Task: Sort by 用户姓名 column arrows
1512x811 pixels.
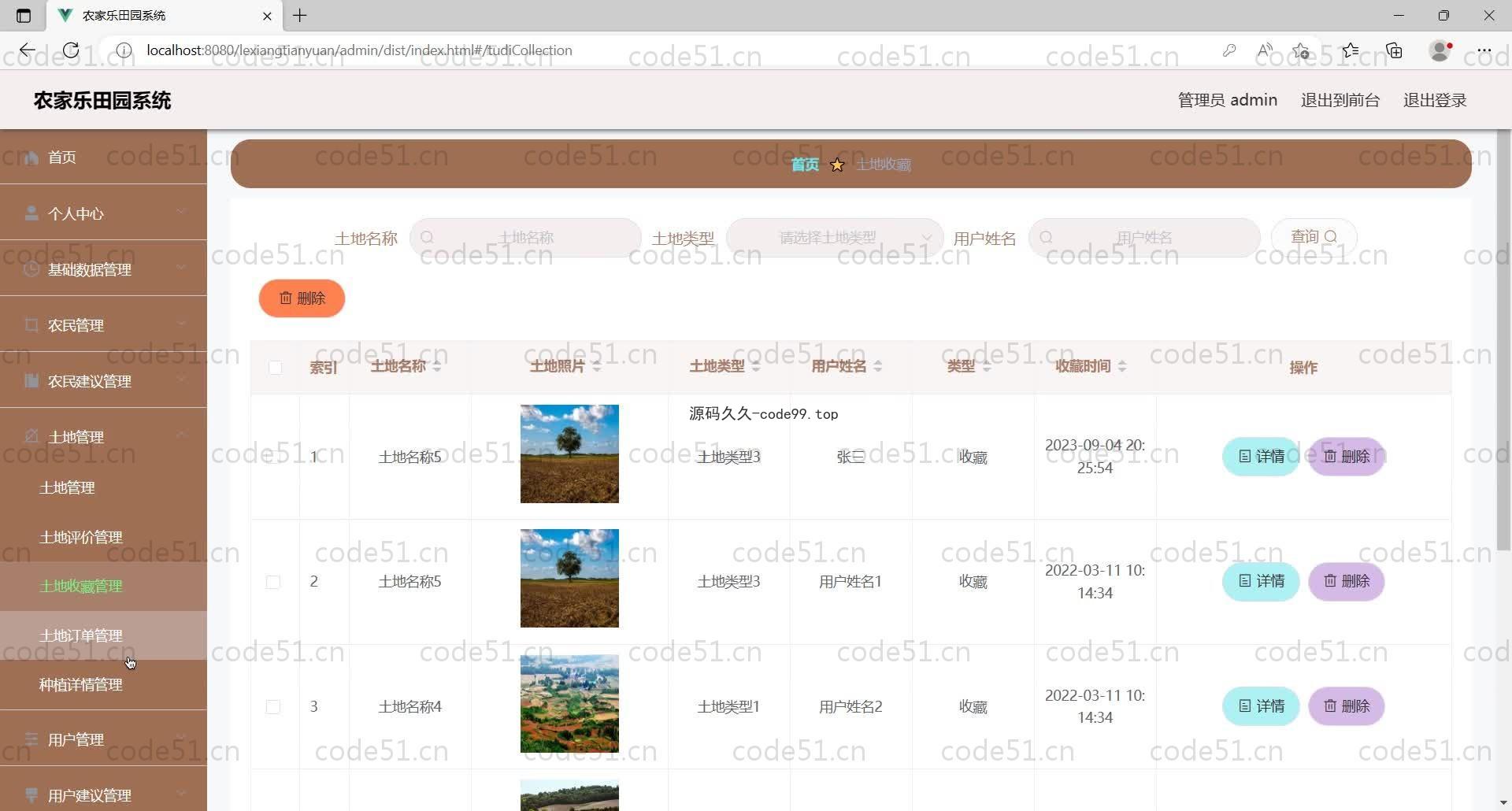Action: pyautogui.click(x=878, y=366)
